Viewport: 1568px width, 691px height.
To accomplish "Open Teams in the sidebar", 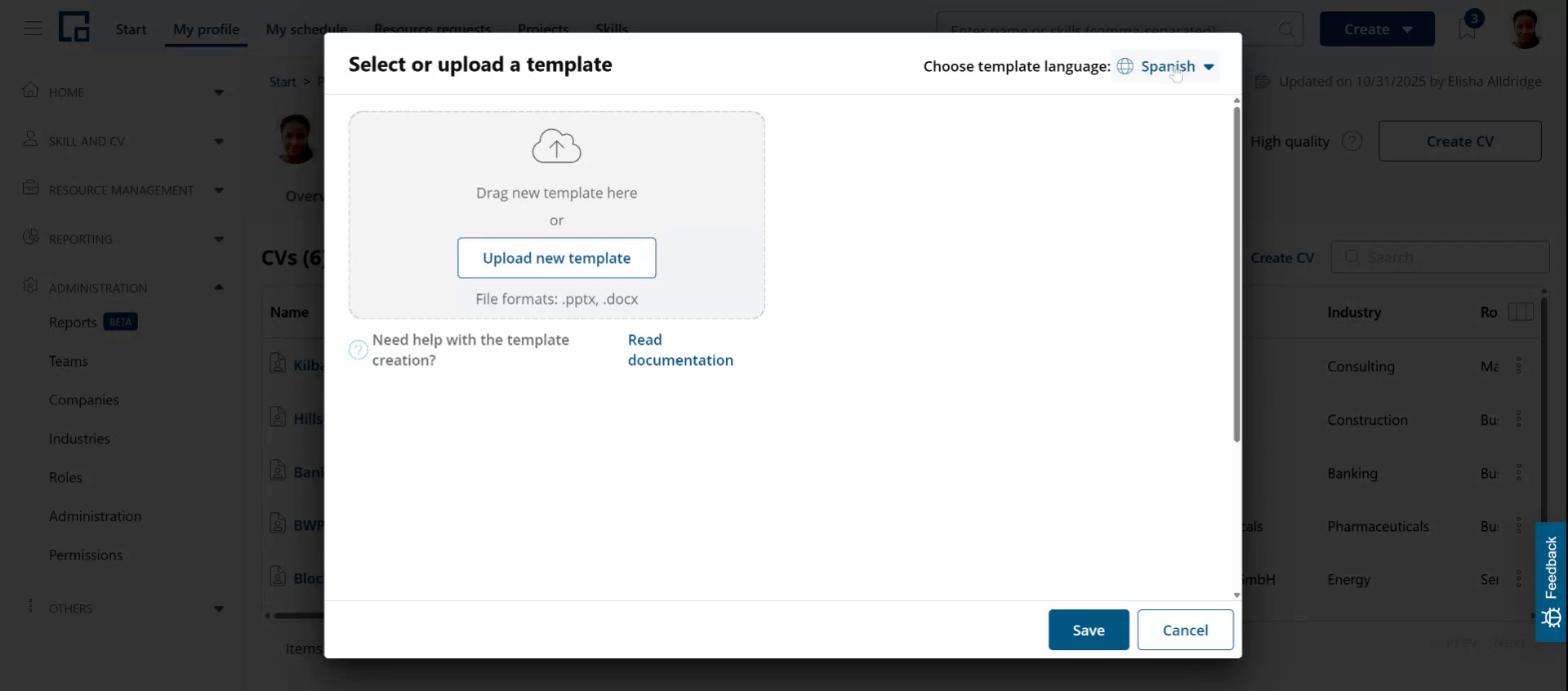I will pos(68,361).
